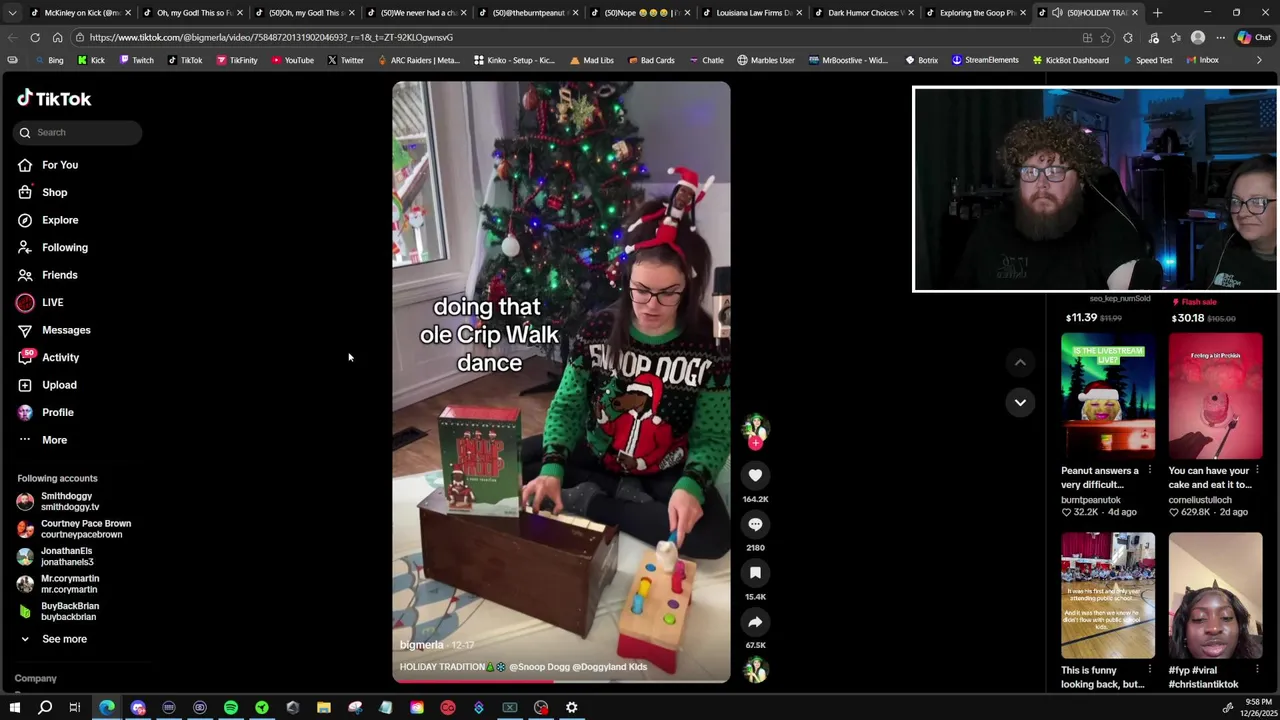
Task: Open Copilot Chat button in browser
Action: click(x=1255, y=37)
